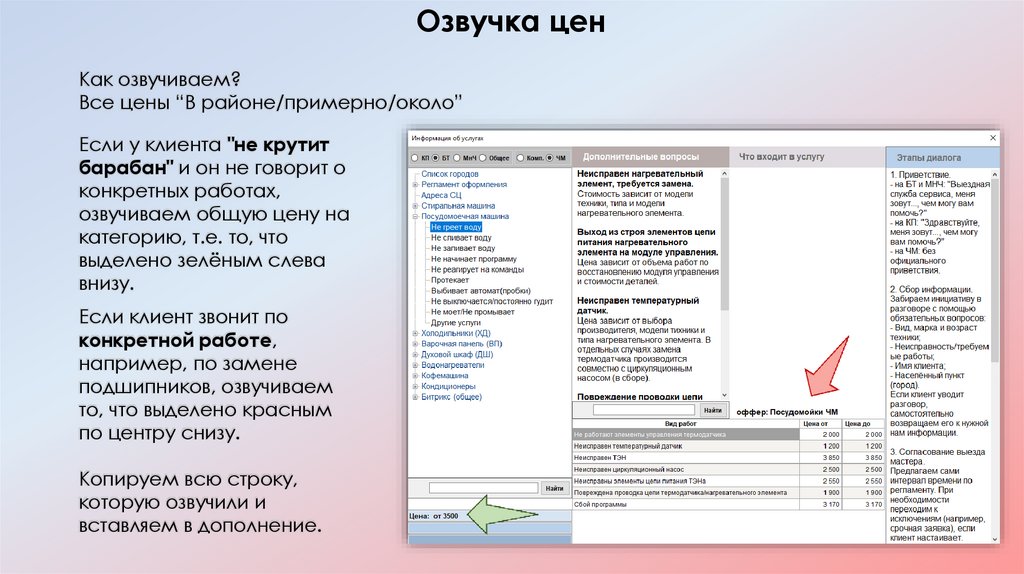1024x574 pixels.
Task: Expand the Регламент оформления tree node
Action: click(x=415, y=185)
